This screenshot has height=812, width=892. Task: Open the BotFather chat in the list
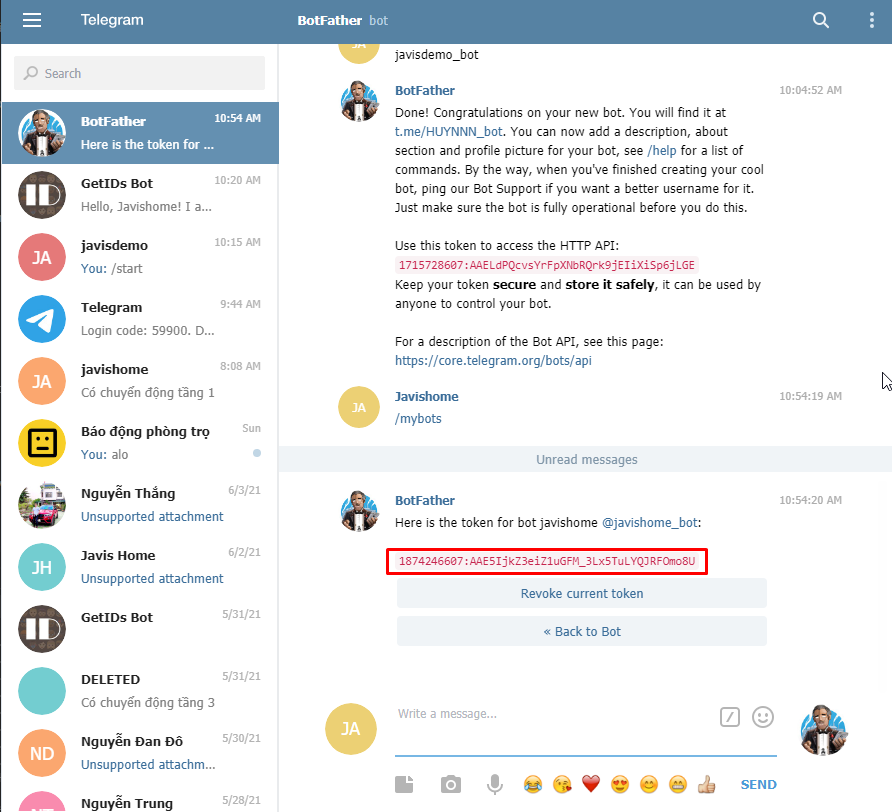pos(140,133)
